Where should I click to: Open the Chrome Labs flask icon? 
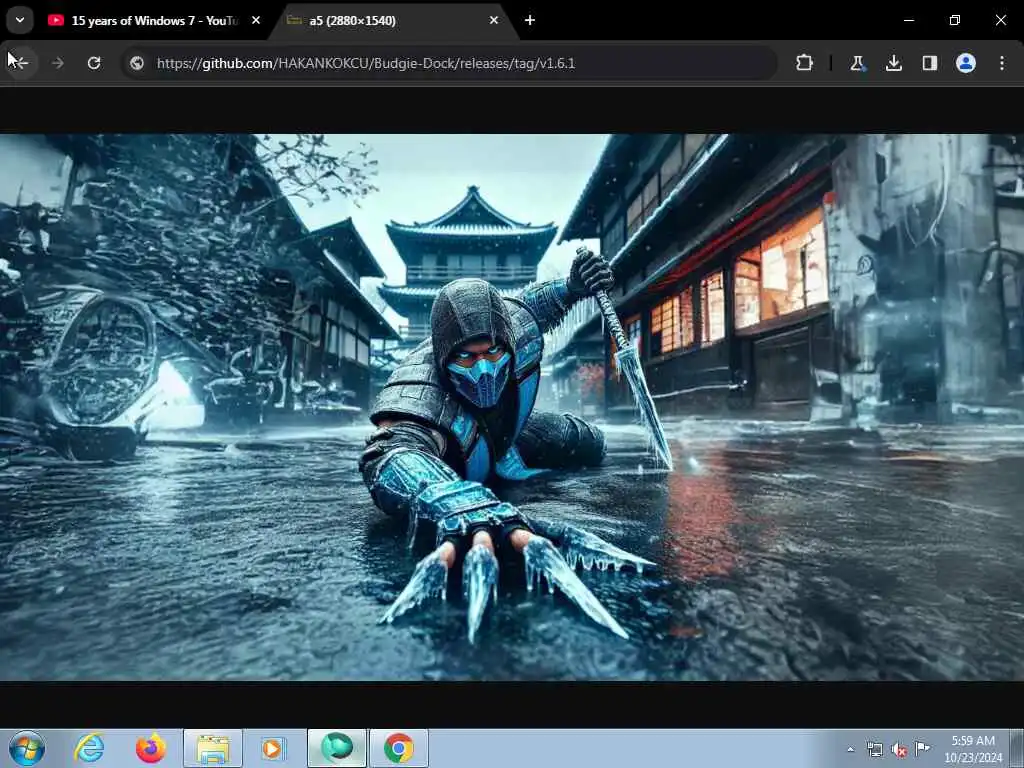pos(857,63)
